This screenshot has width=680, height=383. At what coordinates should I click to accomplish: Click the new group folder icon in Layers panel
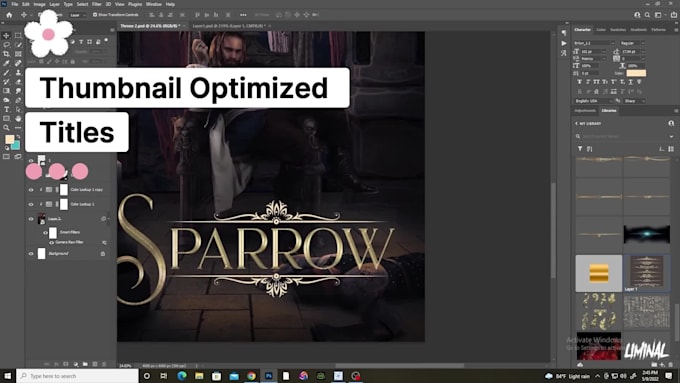click(85, 364)
